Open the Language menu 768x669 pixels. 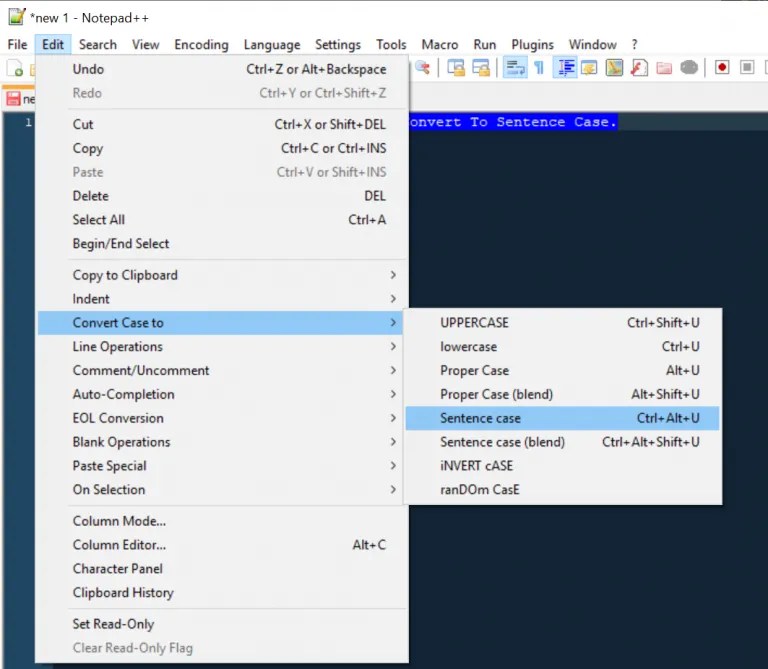272,45
